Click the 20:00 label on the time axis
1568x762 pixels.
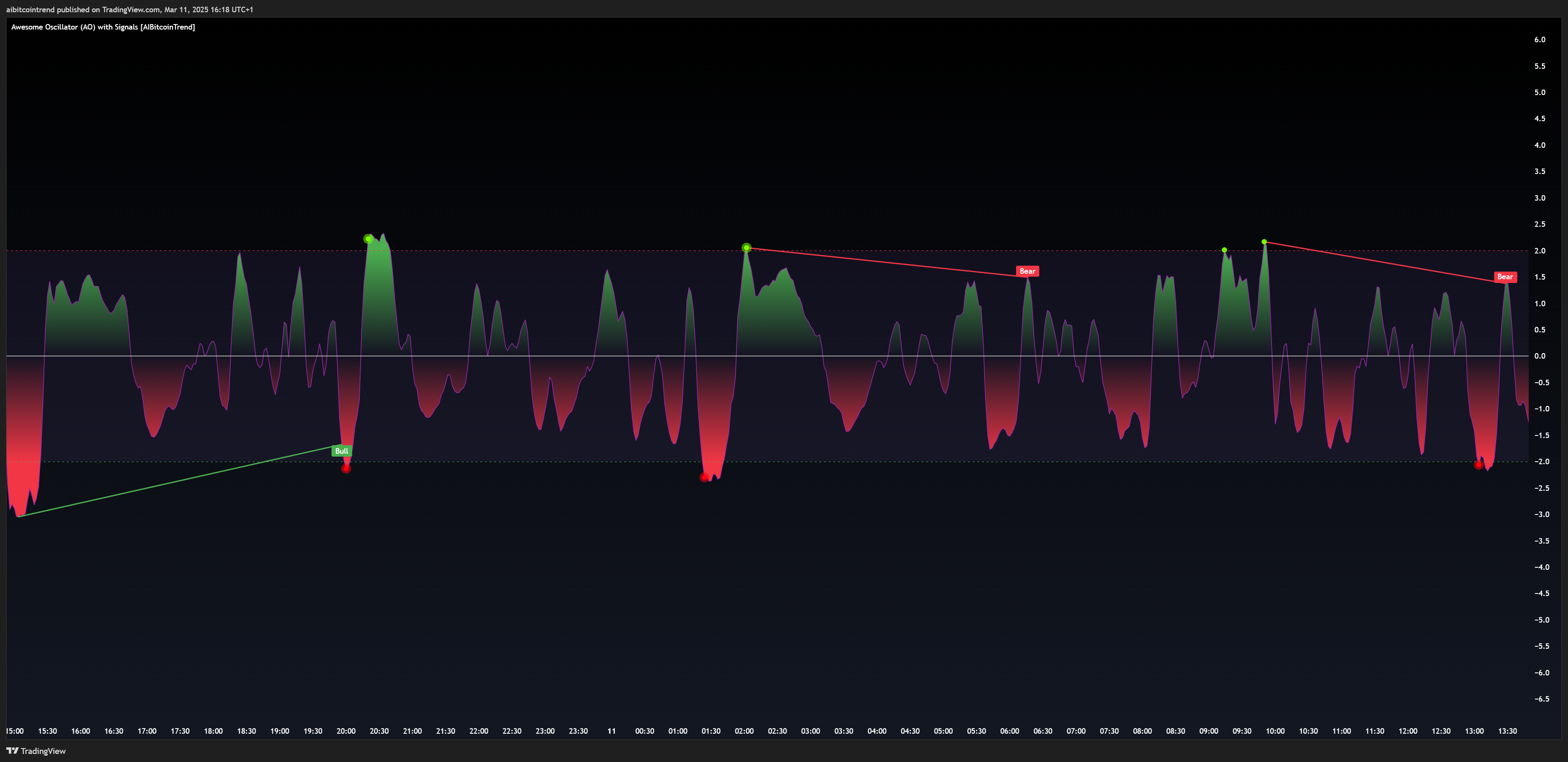click(x=346, y=731)
